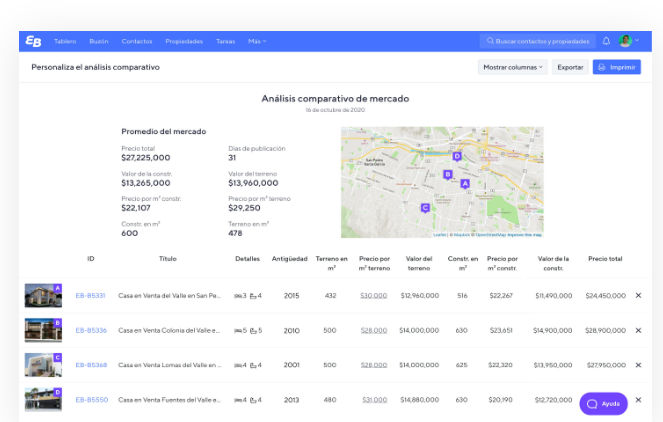Open property link EB-B5550
This screenshot has width=663, height=422.
(92, 400)
